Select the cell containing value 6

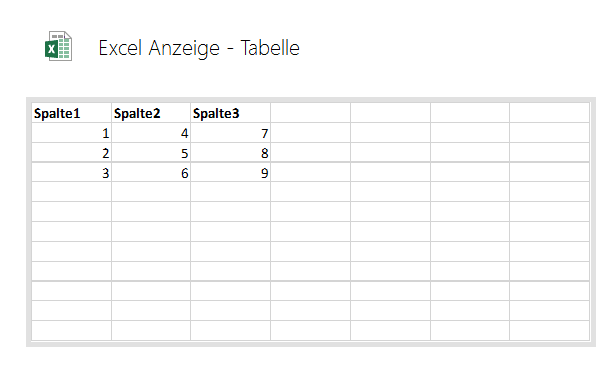(151, 172)
